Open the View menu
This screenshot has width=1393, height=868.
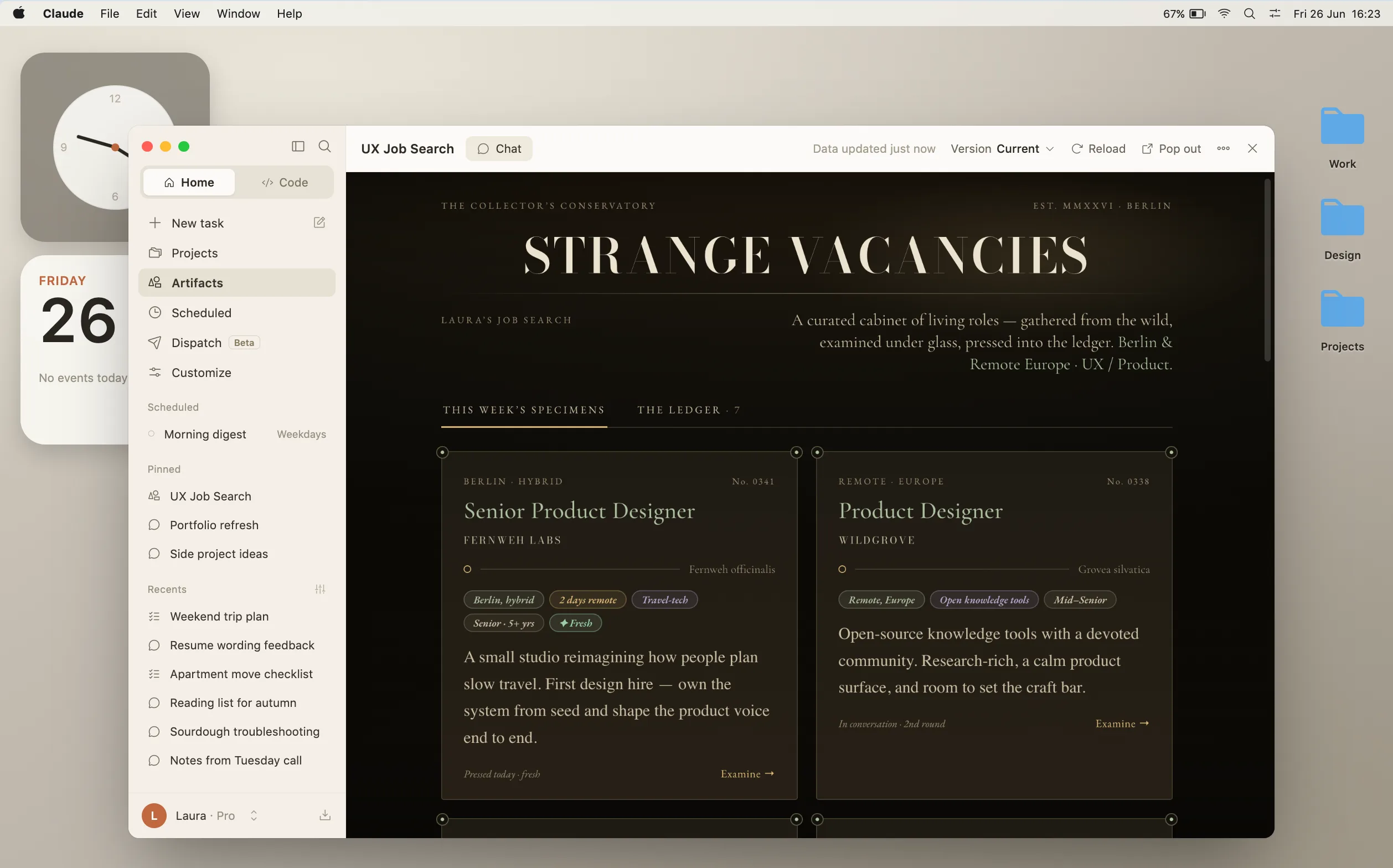187,13
